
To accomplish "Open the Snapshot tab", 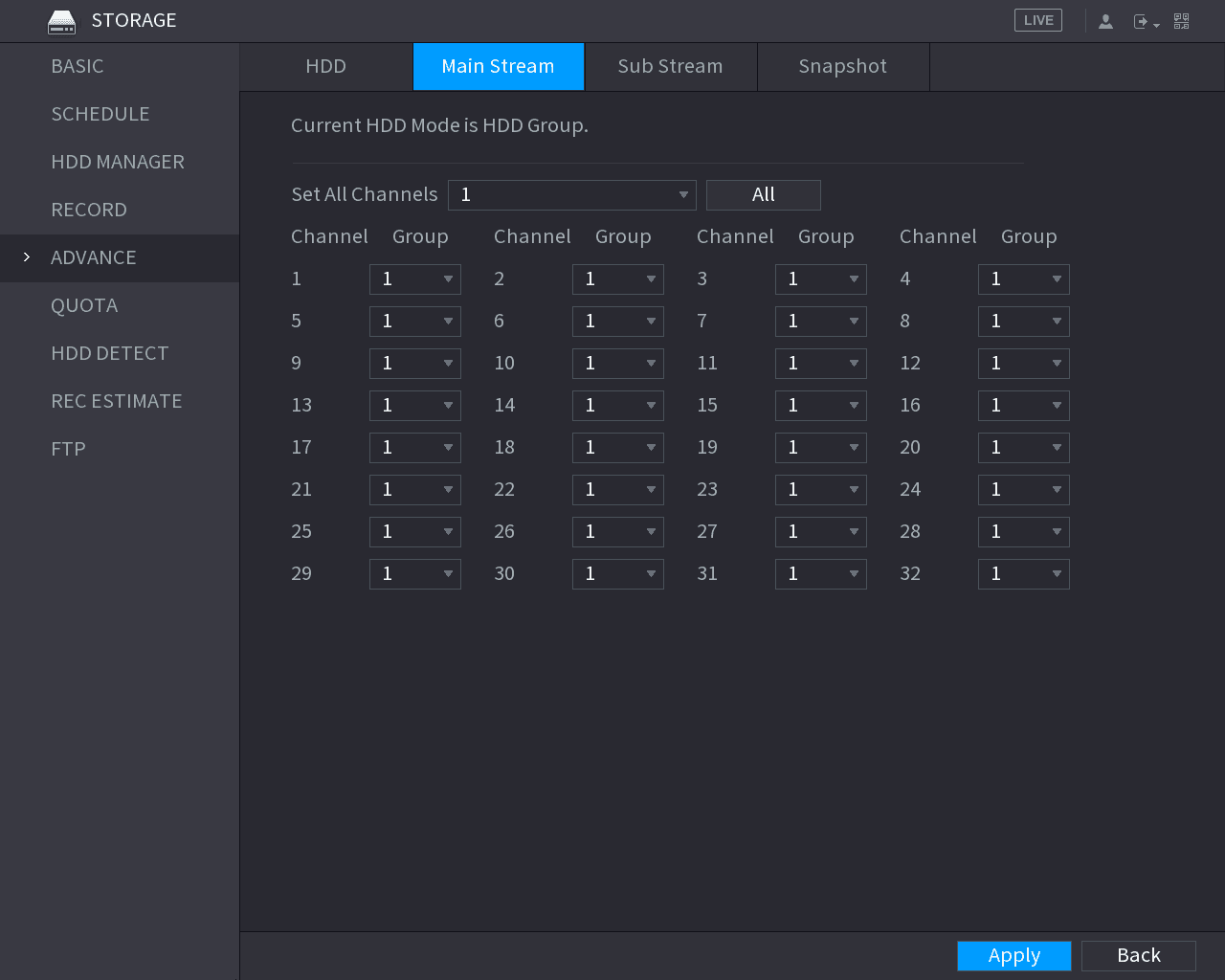I will [843, 66].
